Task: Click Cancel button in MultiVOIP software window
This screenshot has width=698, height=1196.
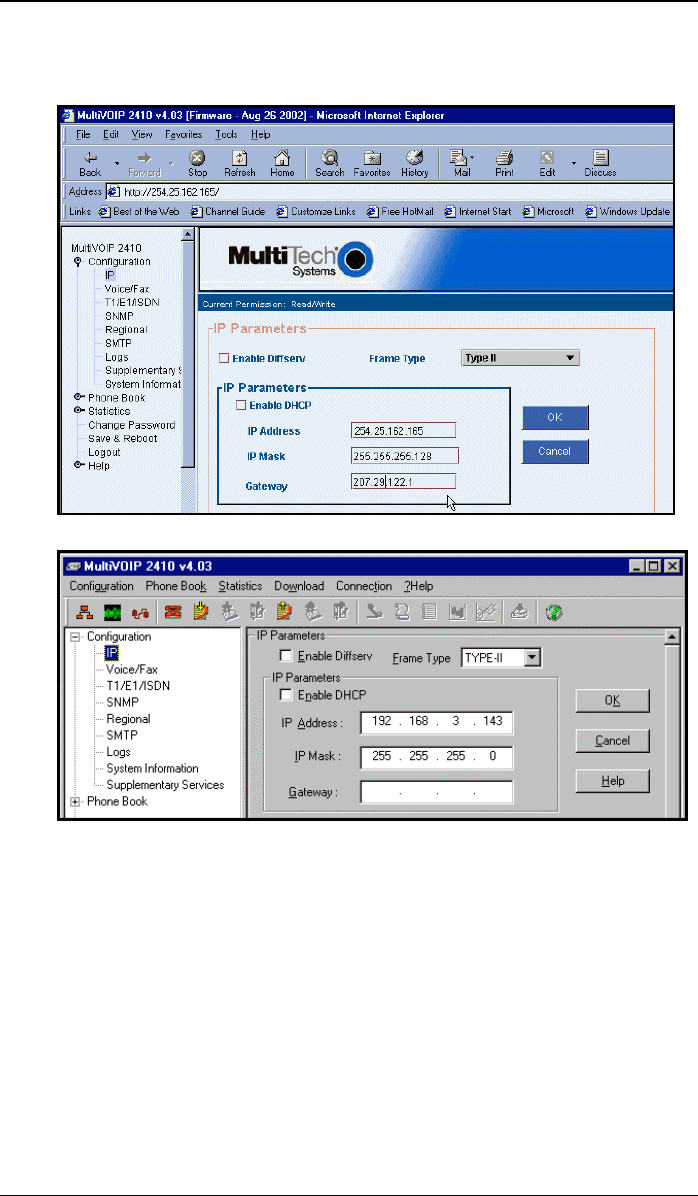Action: 613,741
